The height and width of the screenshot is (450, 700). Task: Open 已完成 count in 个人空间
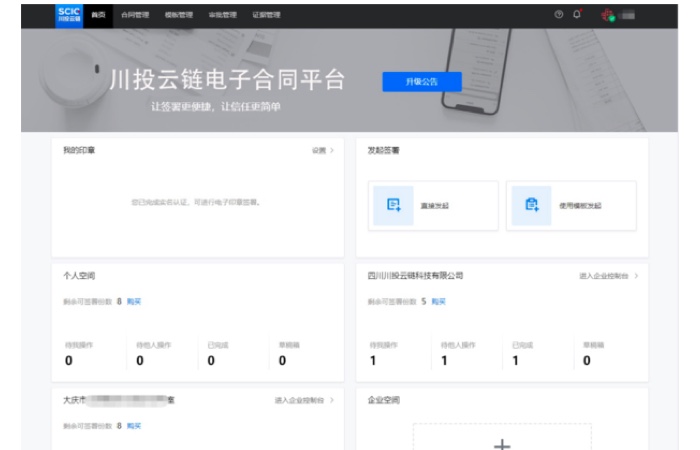tap(211, 360)
